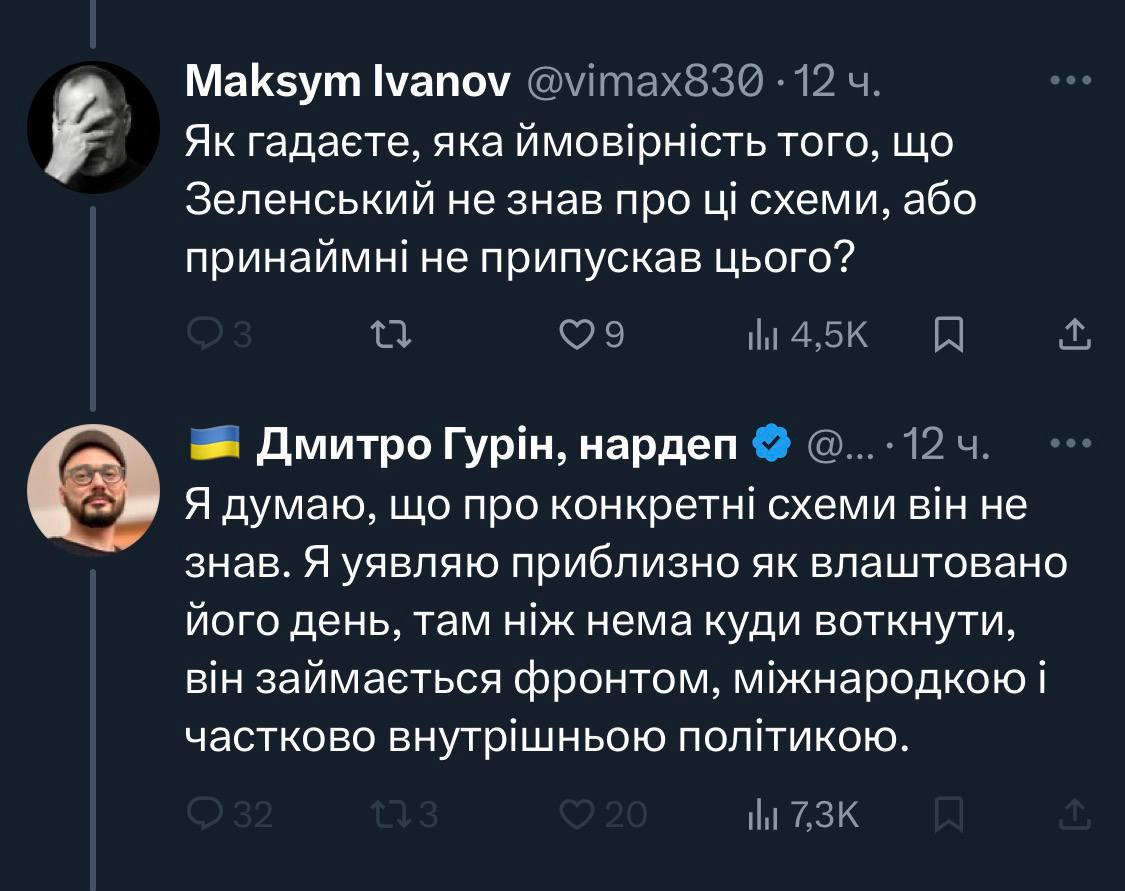Open Maksym Ivanov display name link

pos(346,83)
